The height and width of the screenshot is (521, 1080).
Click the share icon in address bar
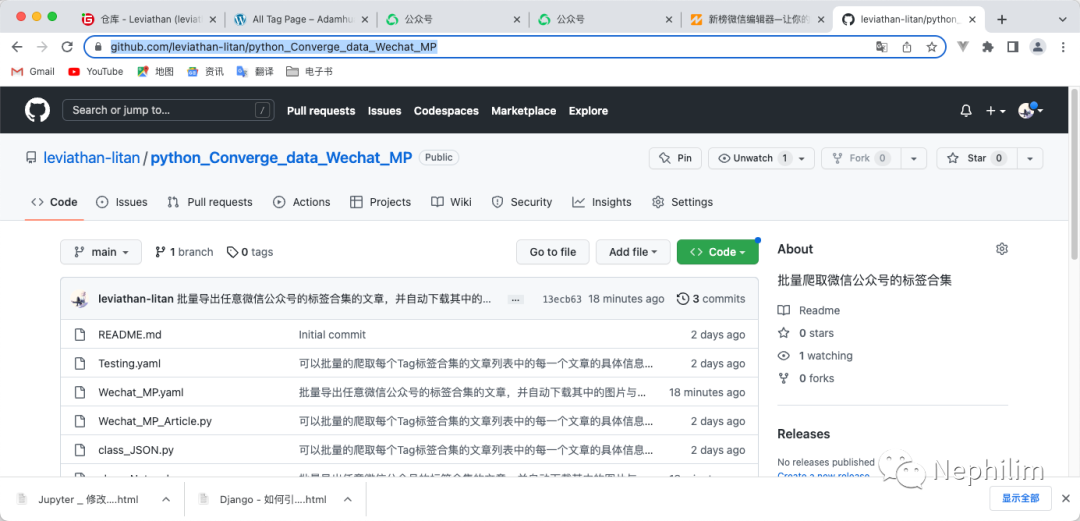click(906, 47)
